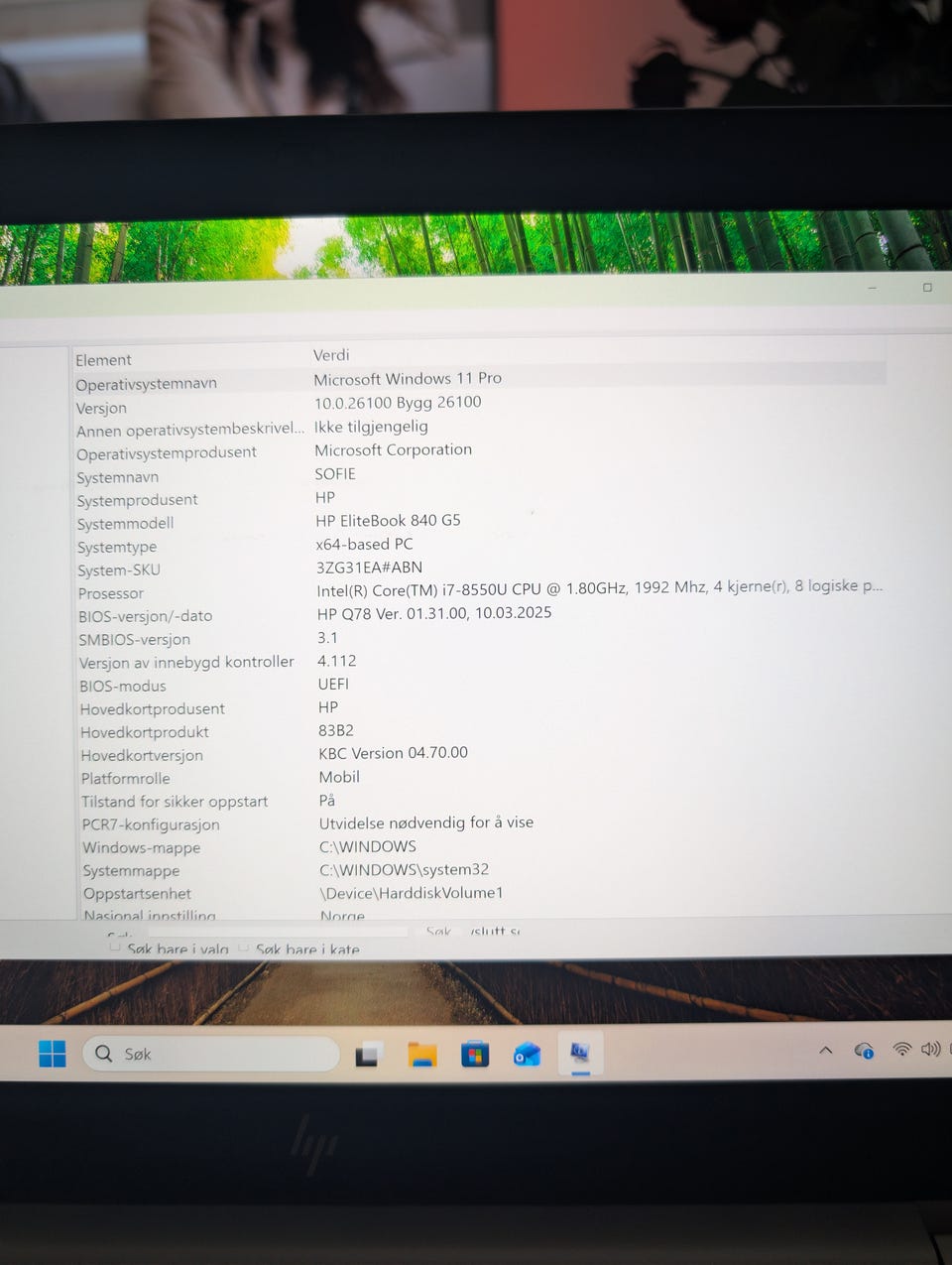
Task: Click the value 'Utvidelse nødvendig for å vise'
Action: point(426,822)
